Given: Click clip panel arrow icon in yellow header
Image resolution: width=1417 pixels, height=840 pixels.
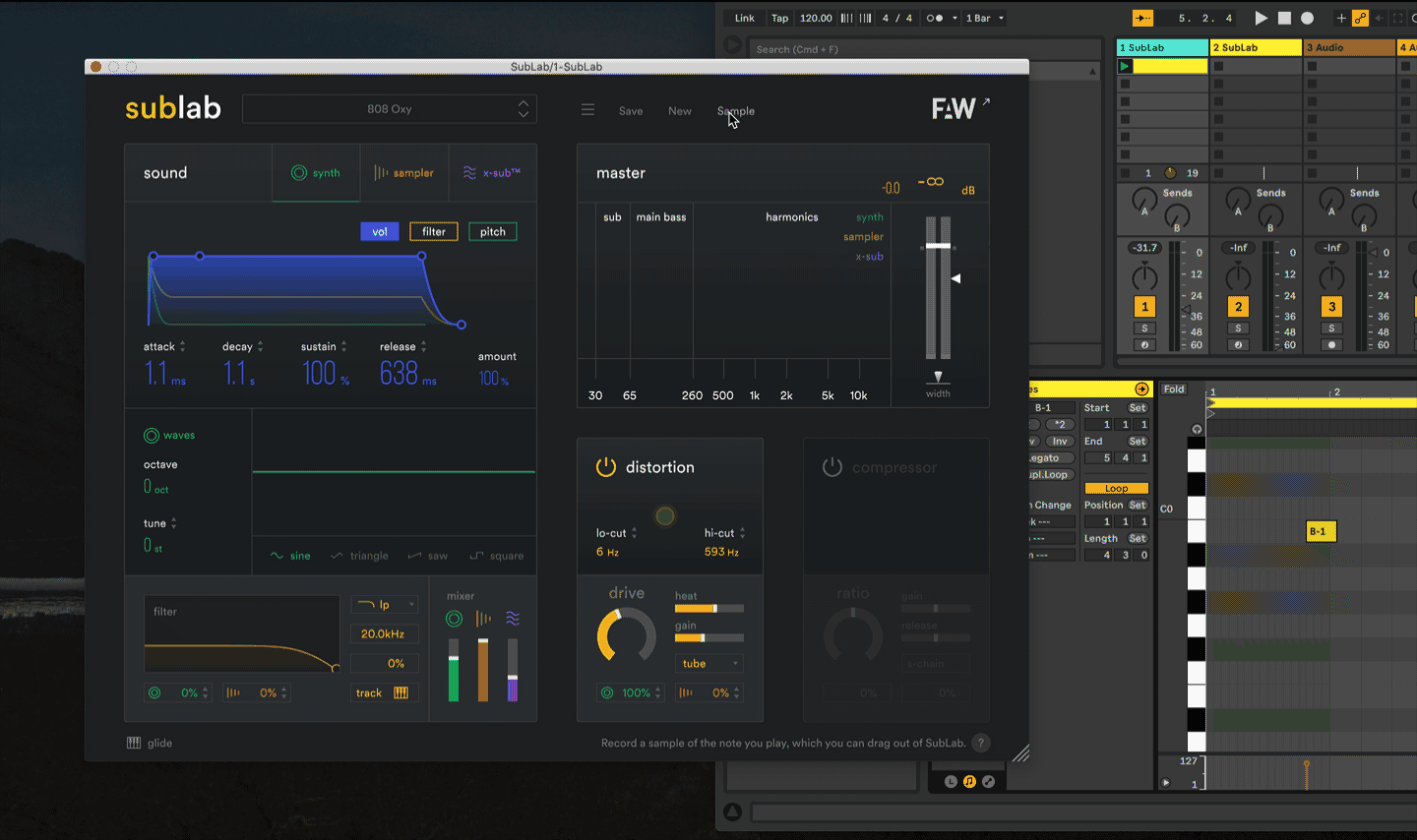Looking at the screenshot, I should (x=1141, y=389).
